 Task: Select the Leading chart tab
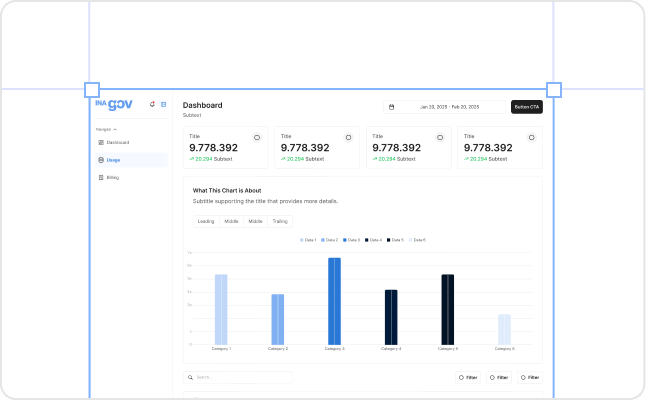(x=206, y=221)
